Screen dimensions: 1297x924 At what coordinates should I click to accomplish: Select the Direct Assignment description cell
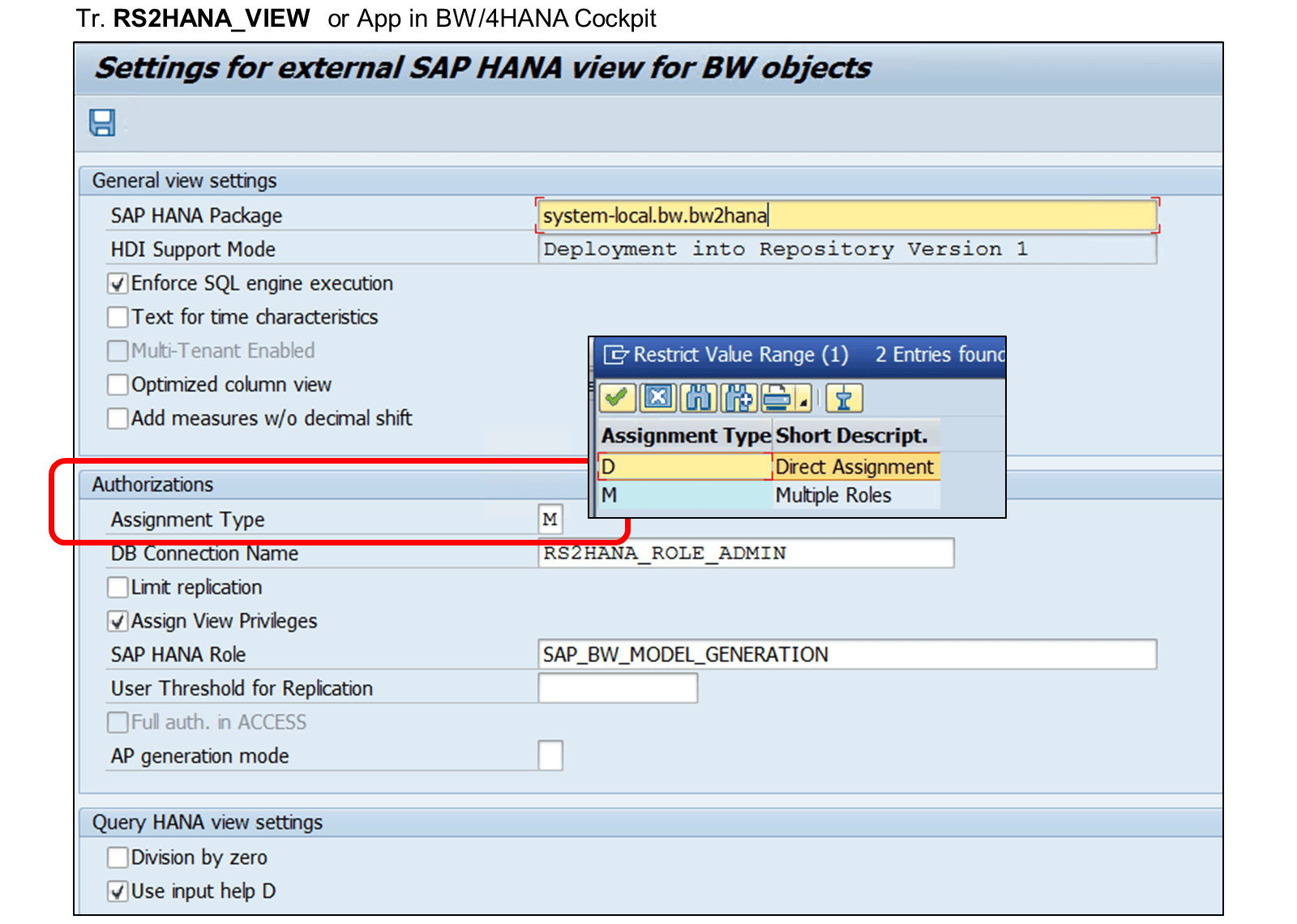click(x=856, y=467)
